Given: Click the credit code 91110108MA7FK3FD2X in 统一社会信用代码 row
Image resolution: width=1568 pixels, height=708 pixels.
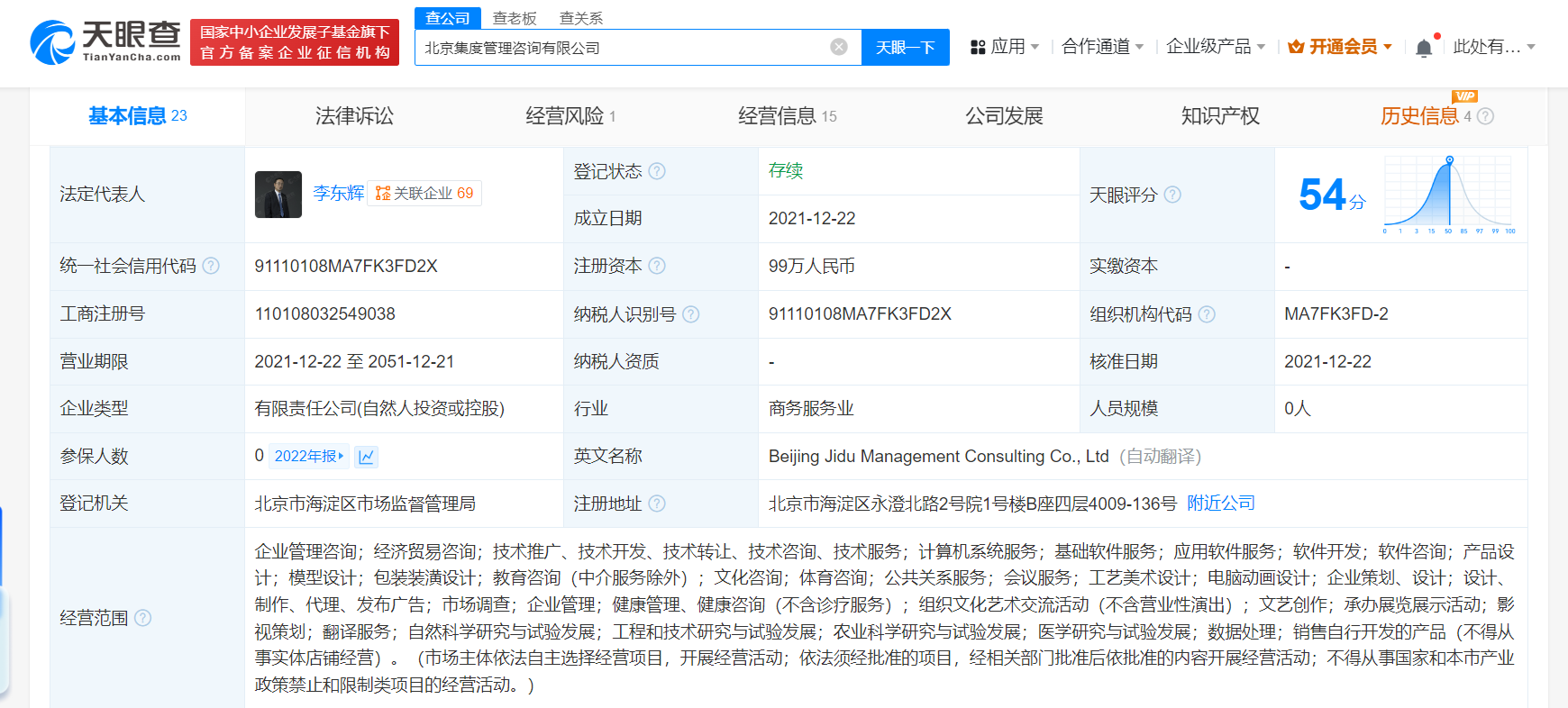Looking at the screenshot, I should coord(346,266).
